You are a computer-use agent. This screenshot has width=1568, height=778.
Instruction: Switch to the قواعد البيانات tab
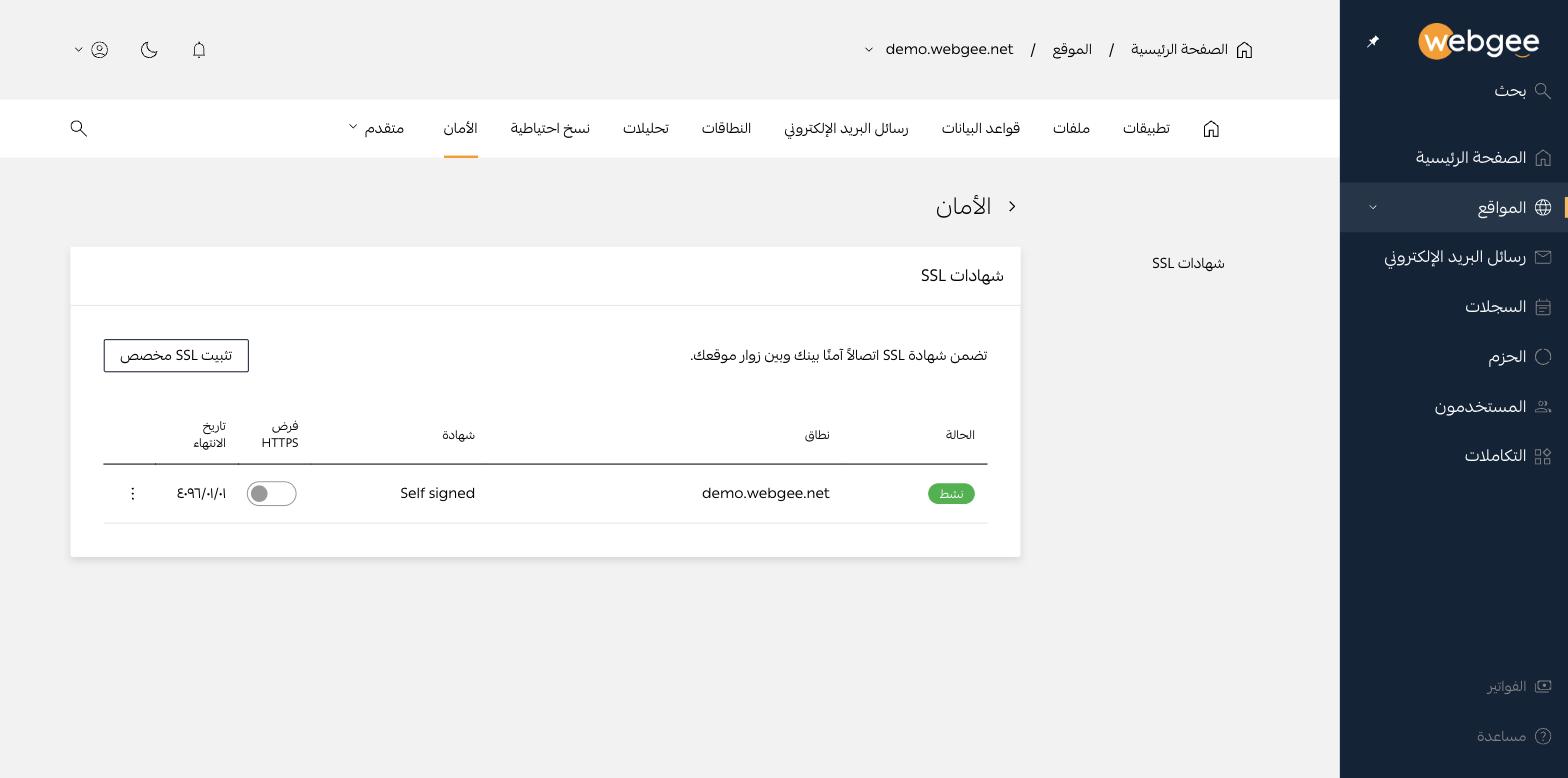[x=980, y=129]
